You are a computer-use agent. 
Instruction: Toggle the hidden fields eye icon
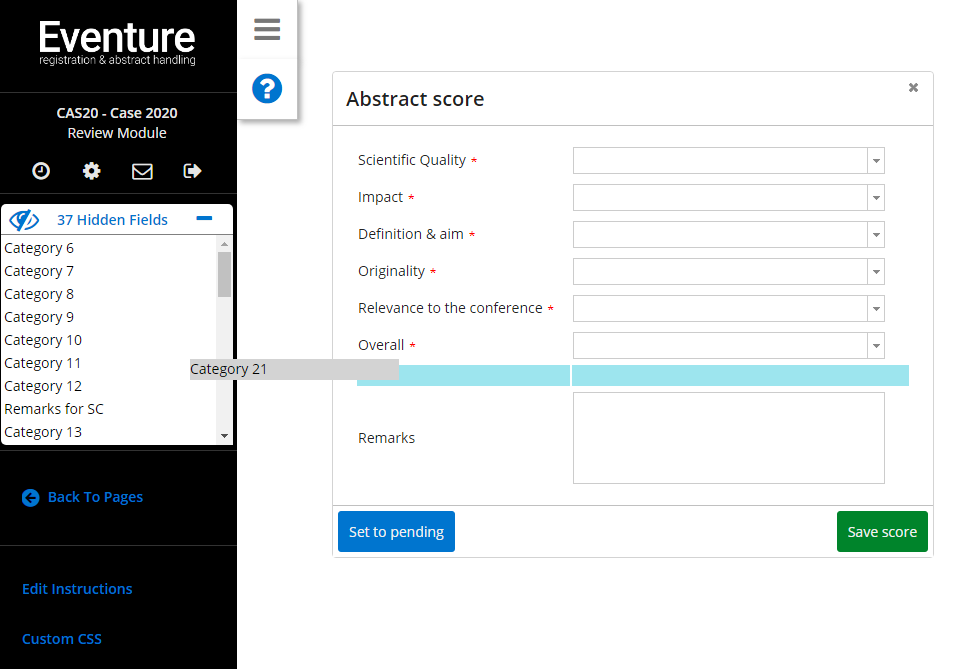[24, 220]
